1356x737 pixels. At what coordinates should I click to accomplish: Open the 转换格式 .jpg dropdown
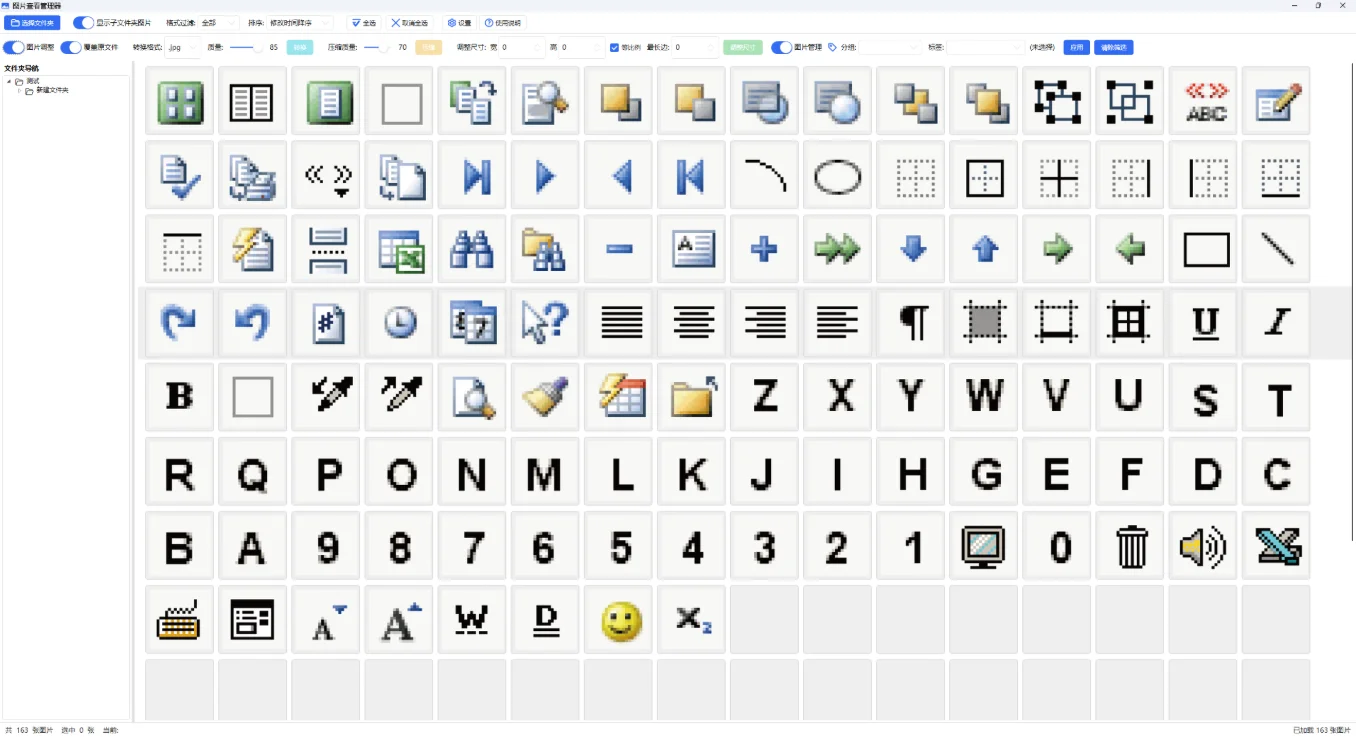[182, 47]
